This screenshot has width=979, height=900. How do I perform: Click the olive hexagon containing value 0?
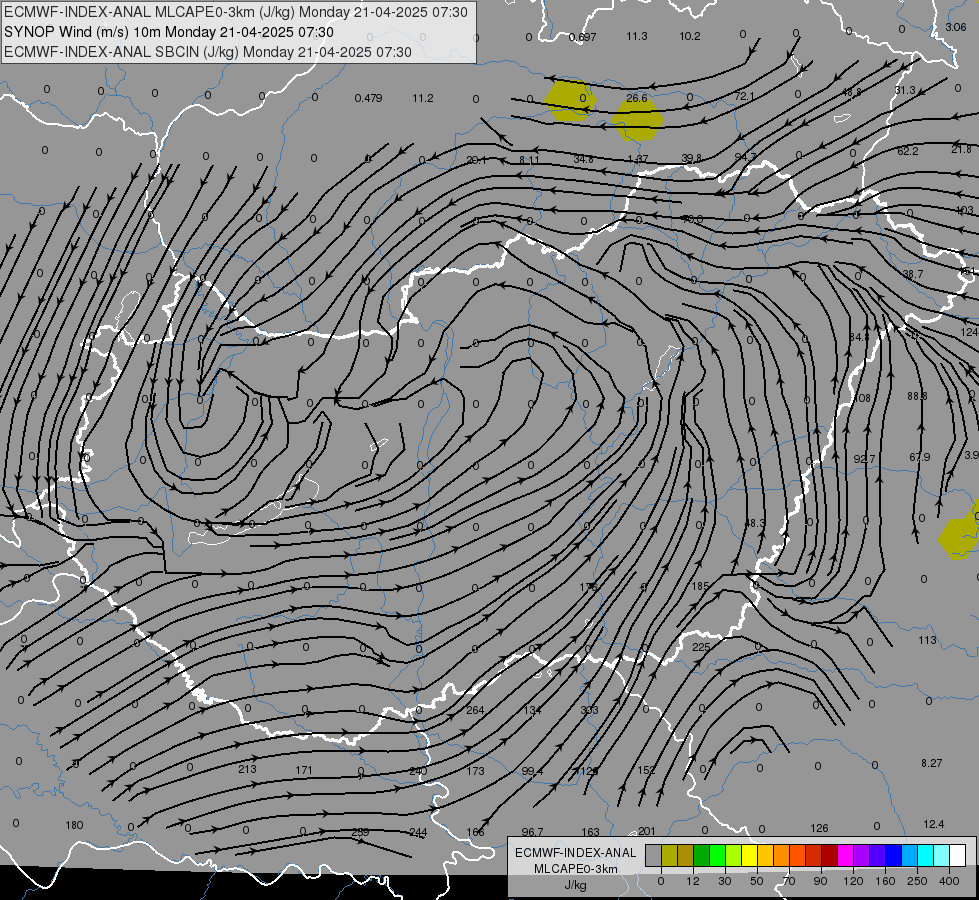(x=570, y=99)
